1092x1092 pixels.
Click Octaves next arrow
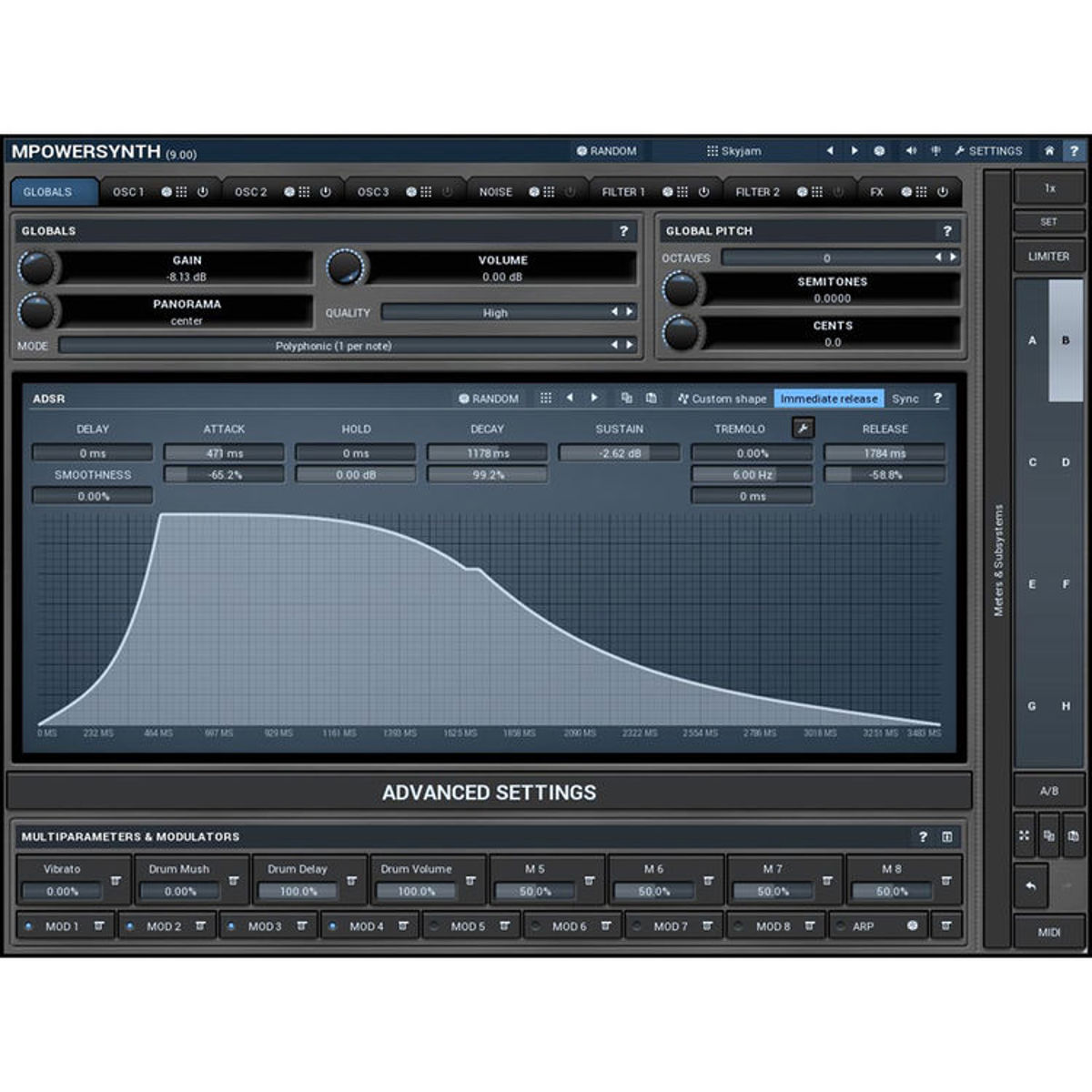(x=954, y=258)
